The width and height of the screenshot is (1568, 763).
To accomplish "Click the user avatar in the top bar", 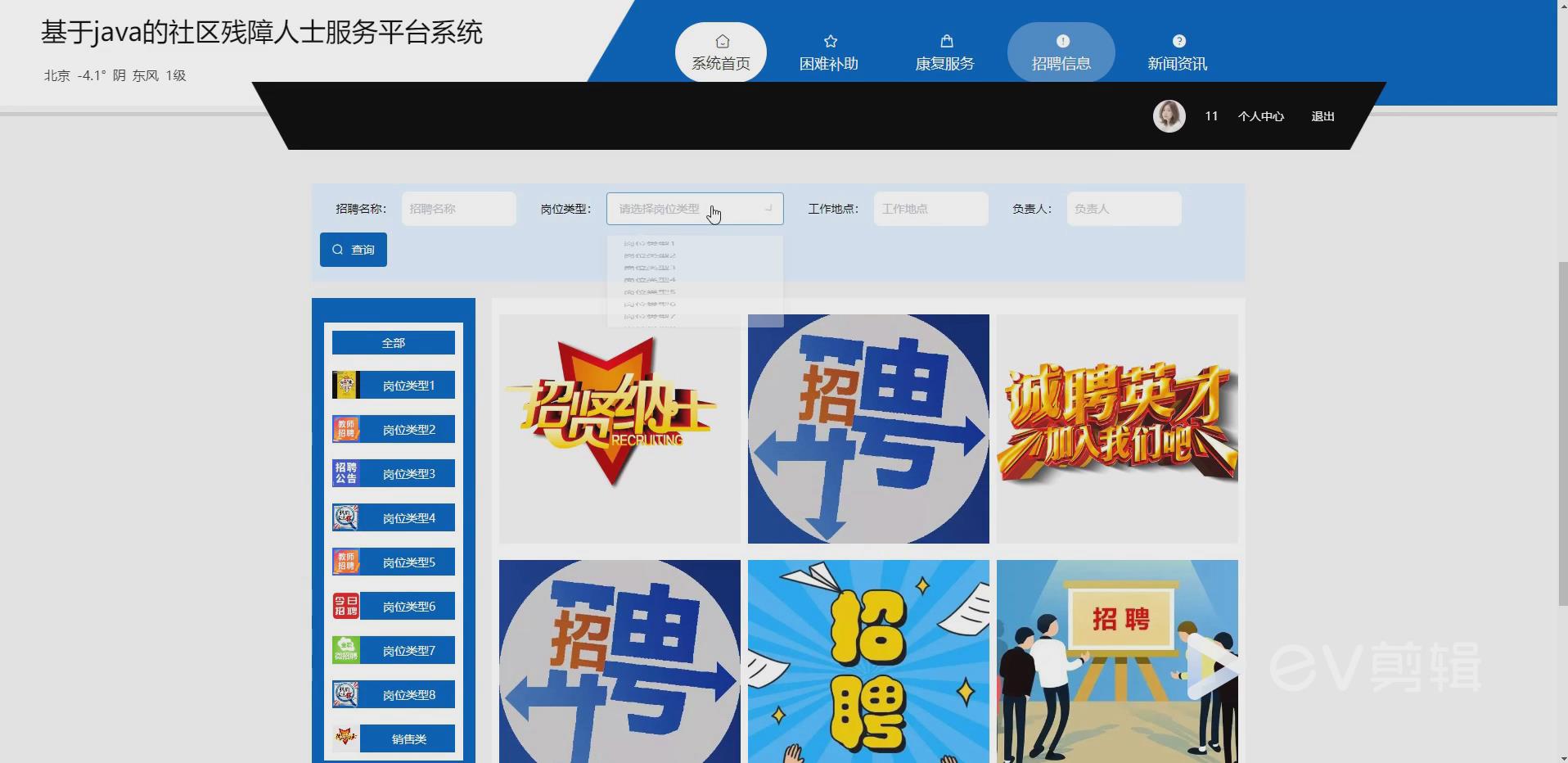I will 1169,115.
